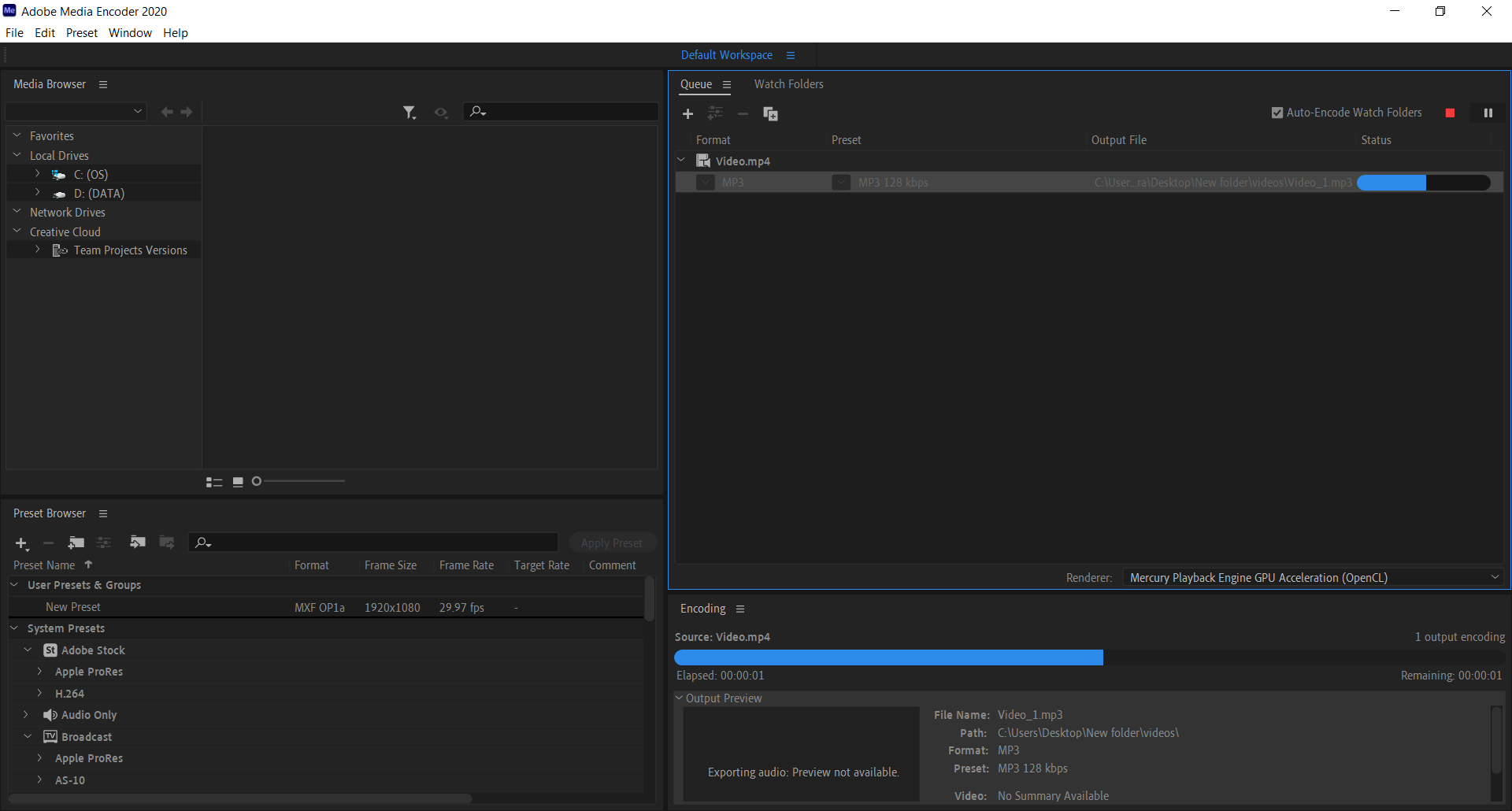Viewport: 1512px width, 811px height.
Task: Stop the queue with the red button
Action: coord(1450,113)
